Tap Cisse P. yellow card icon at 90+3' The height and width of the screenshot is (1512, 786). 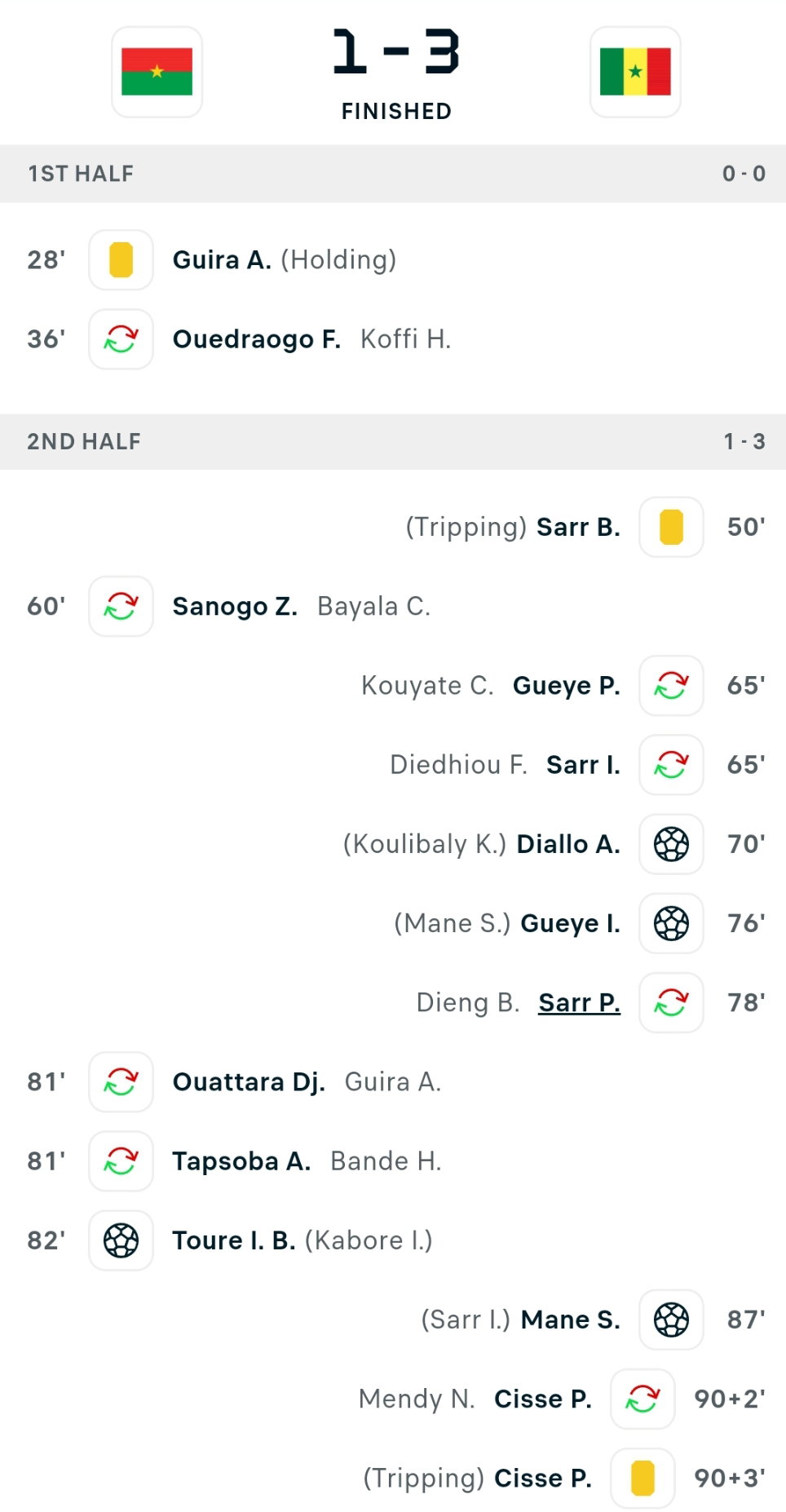tap(642, 1478)
